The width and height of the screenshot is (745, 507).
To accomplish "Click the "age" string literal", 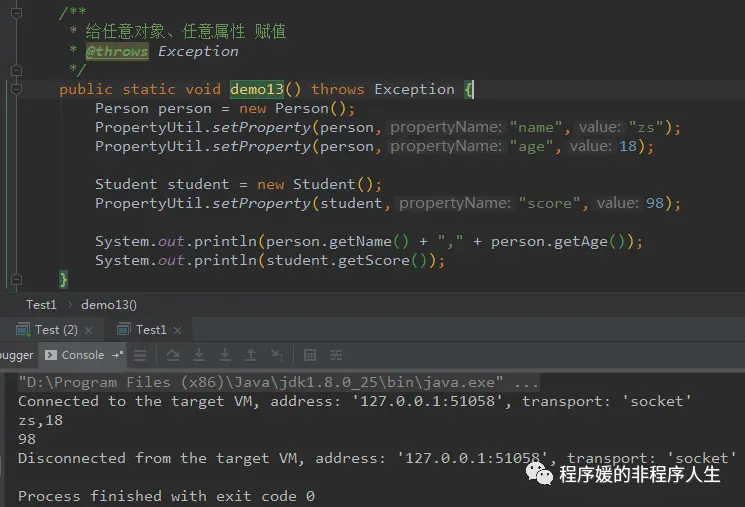I will click(531, 146).
